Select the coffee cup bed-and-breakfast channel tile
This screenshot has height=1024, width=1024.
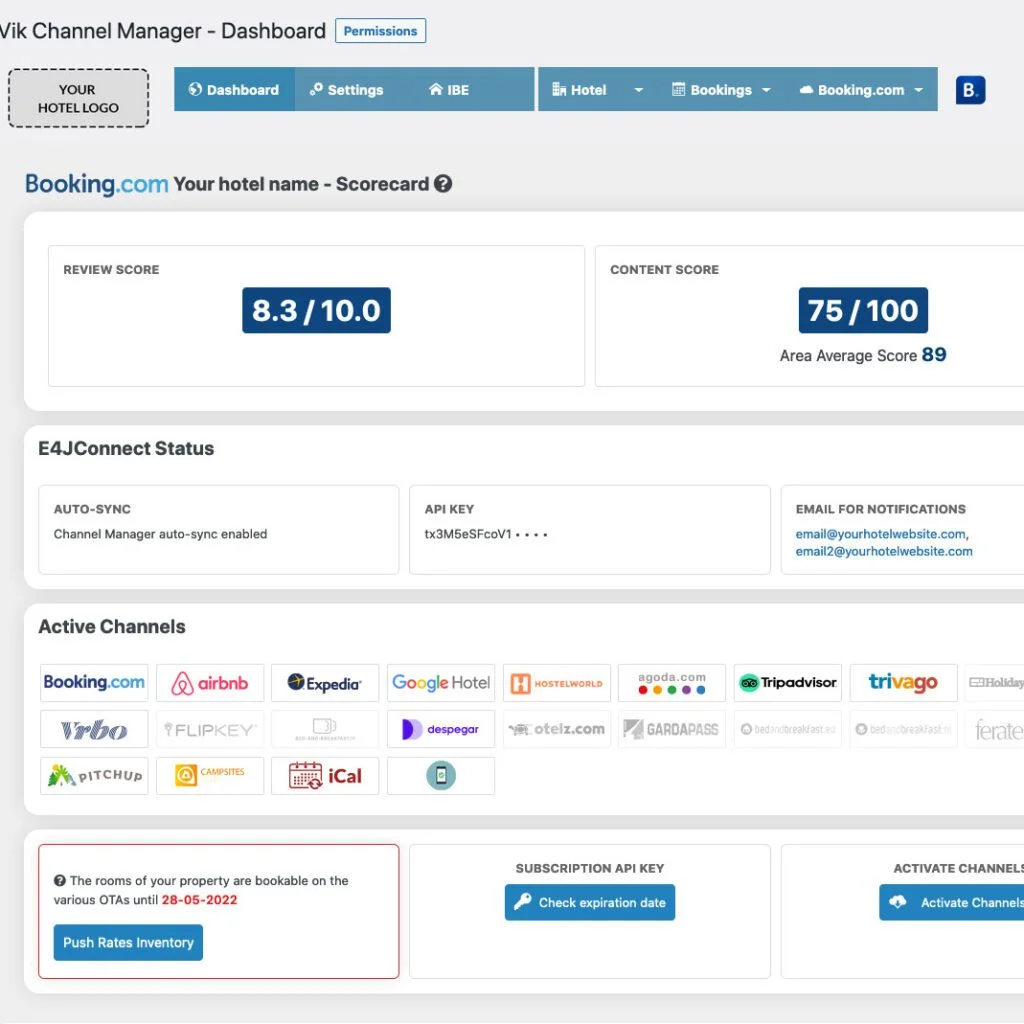coord(325,729)
